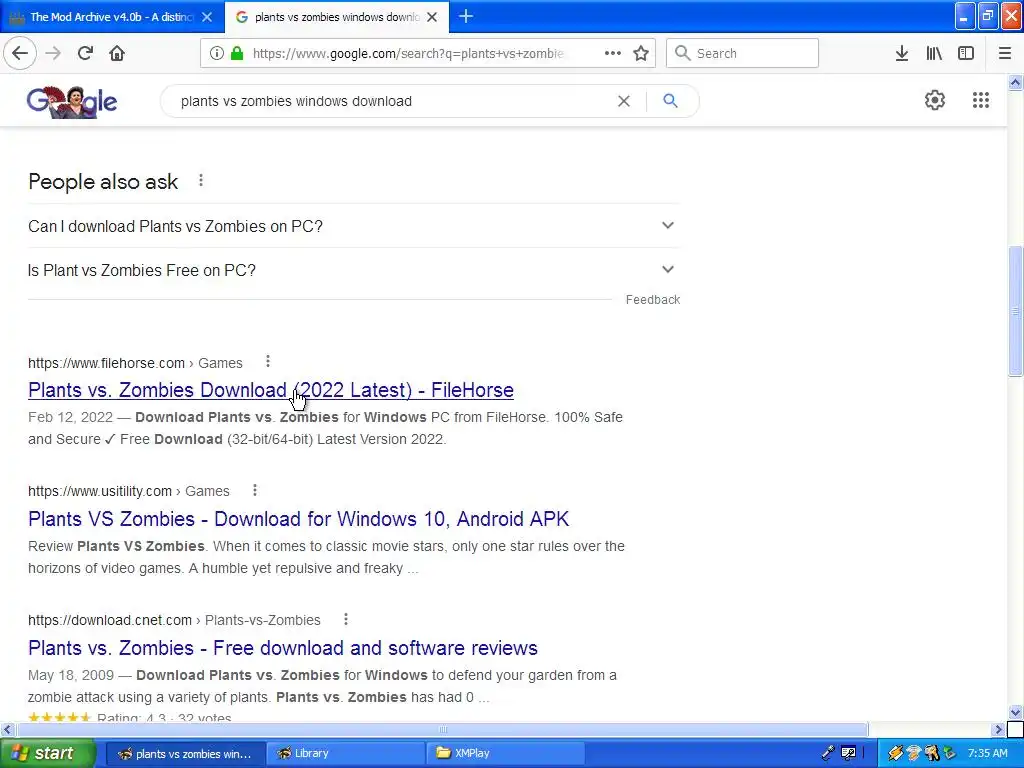Open a new tab with the plus button

(x=466, y=16)
